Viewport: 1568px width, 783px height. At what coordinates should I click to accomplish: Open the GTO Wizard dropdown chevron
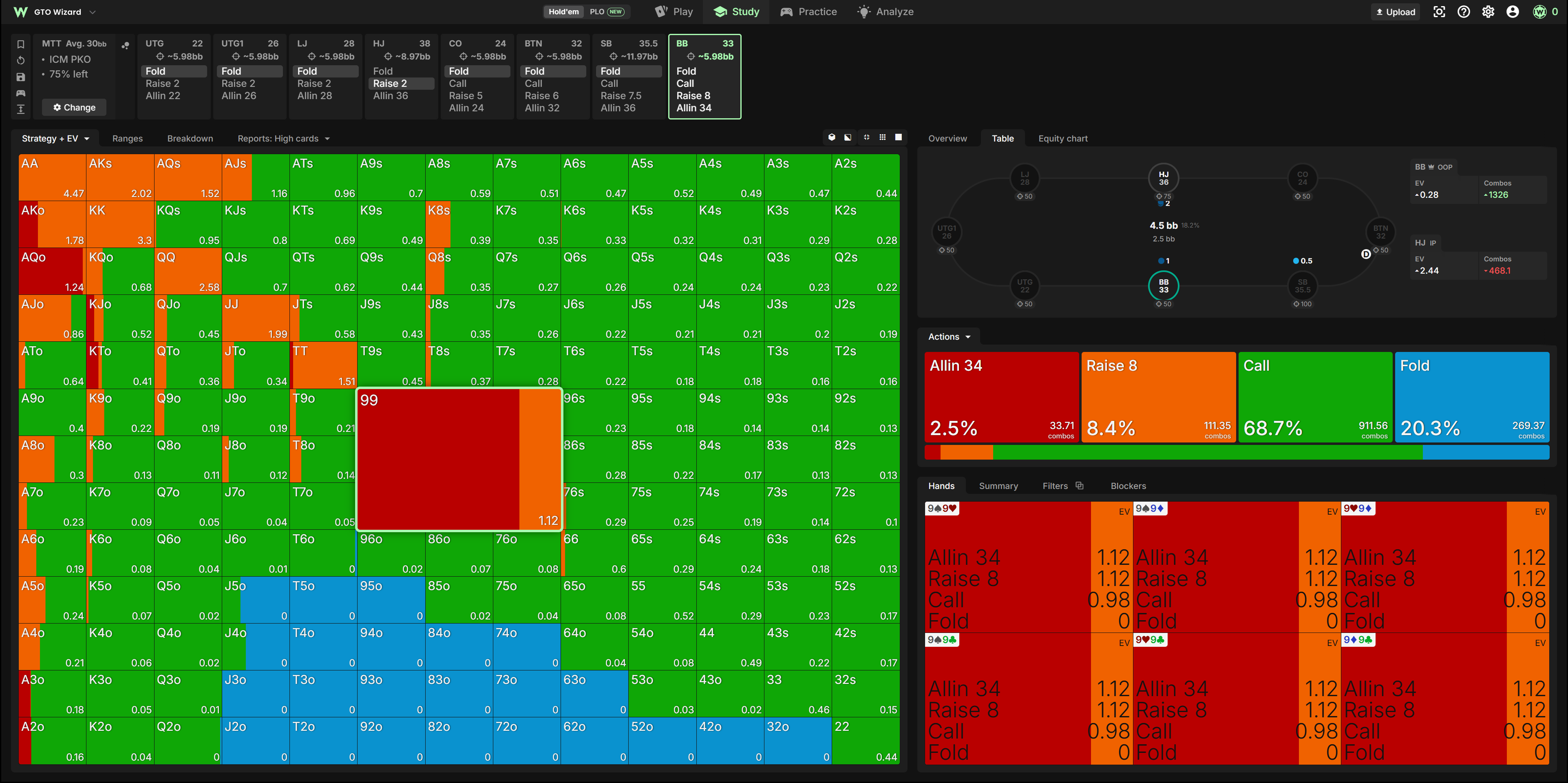pos(93,11)
